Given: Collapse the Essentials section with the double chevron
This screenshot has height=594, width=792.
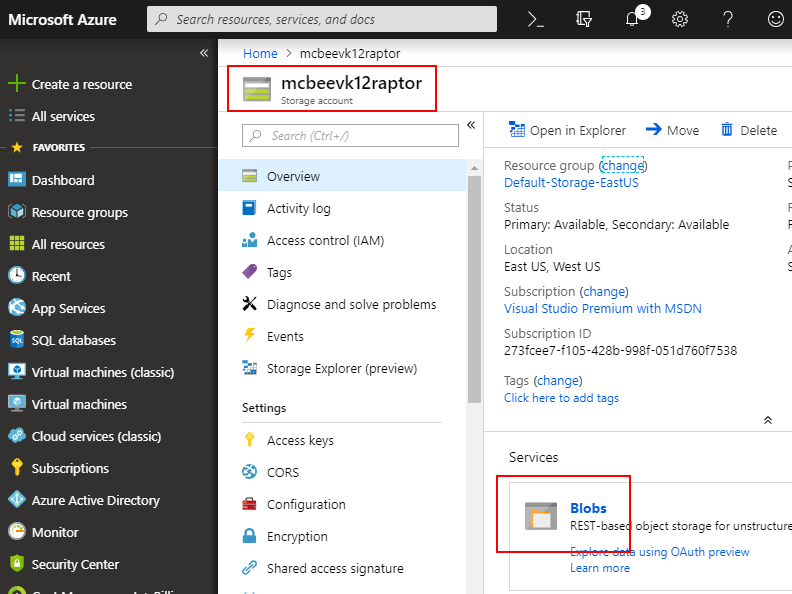Looking at the screenshot, I should pyautogui.click(x=768, y=420).
